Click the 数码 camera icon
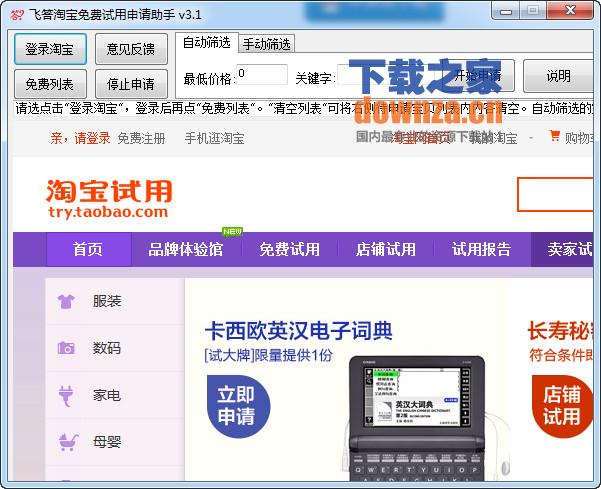This screenshot has height=489, width=601. [66, 348]
